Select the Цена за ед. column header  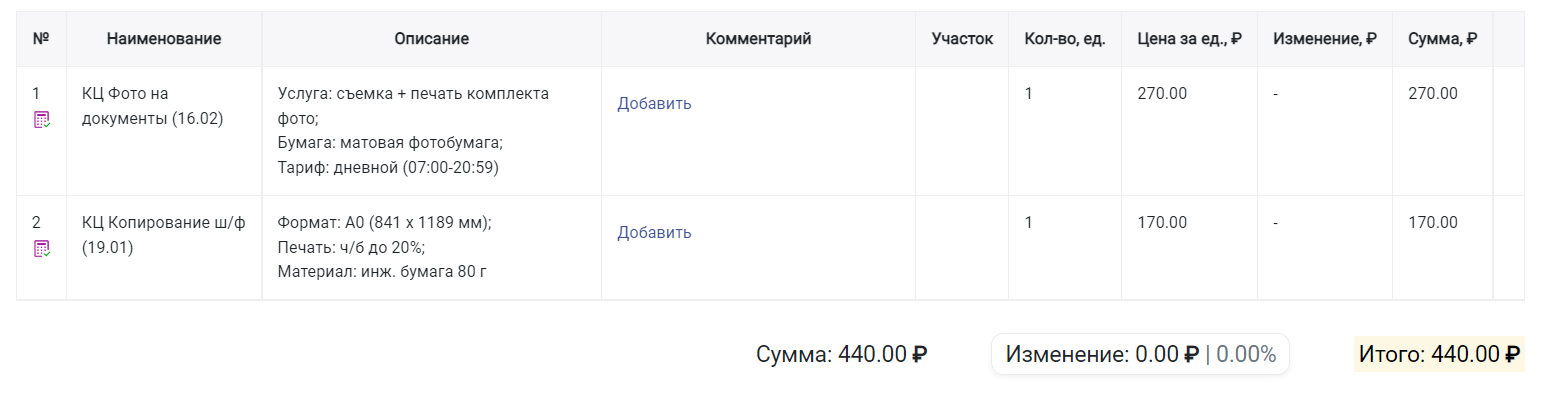pyautogui.click(x=1189, y=39)
